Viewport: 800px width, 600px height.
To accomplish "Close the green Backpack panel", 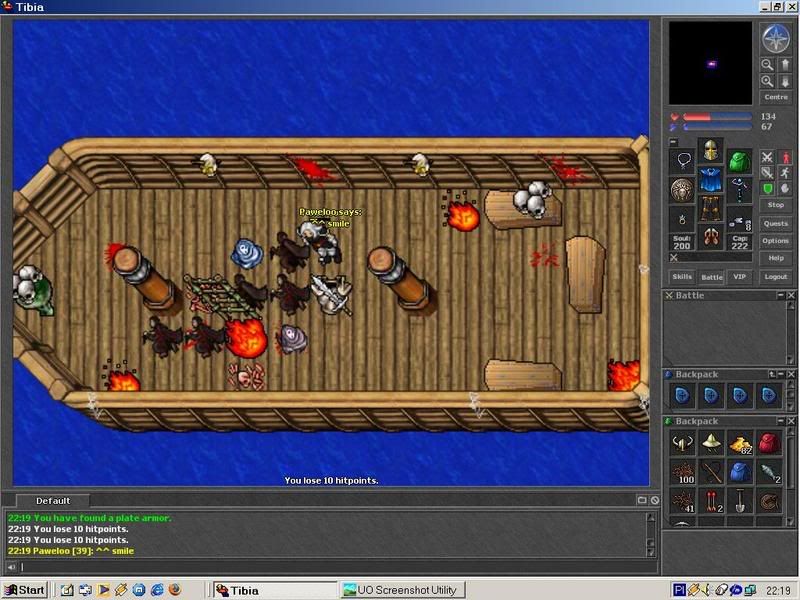I will [x=791, y=421].
